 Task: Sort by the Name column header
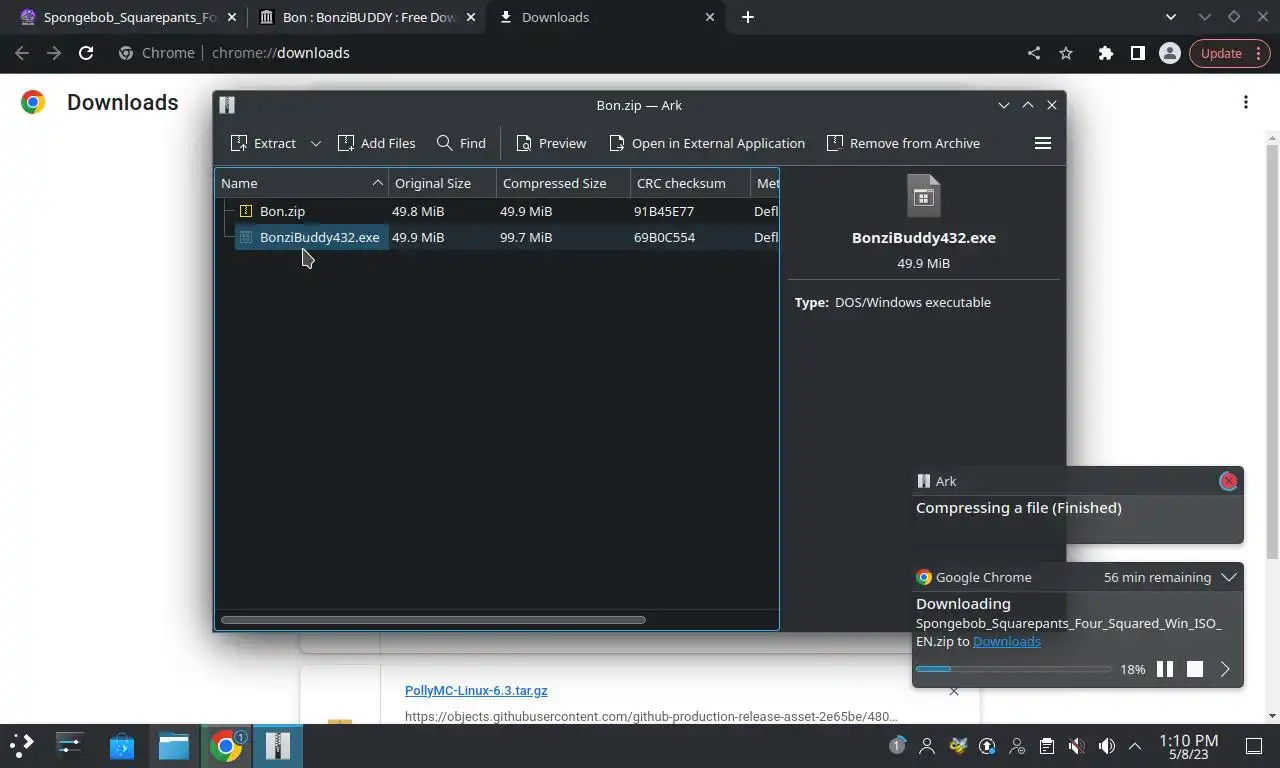302,183
